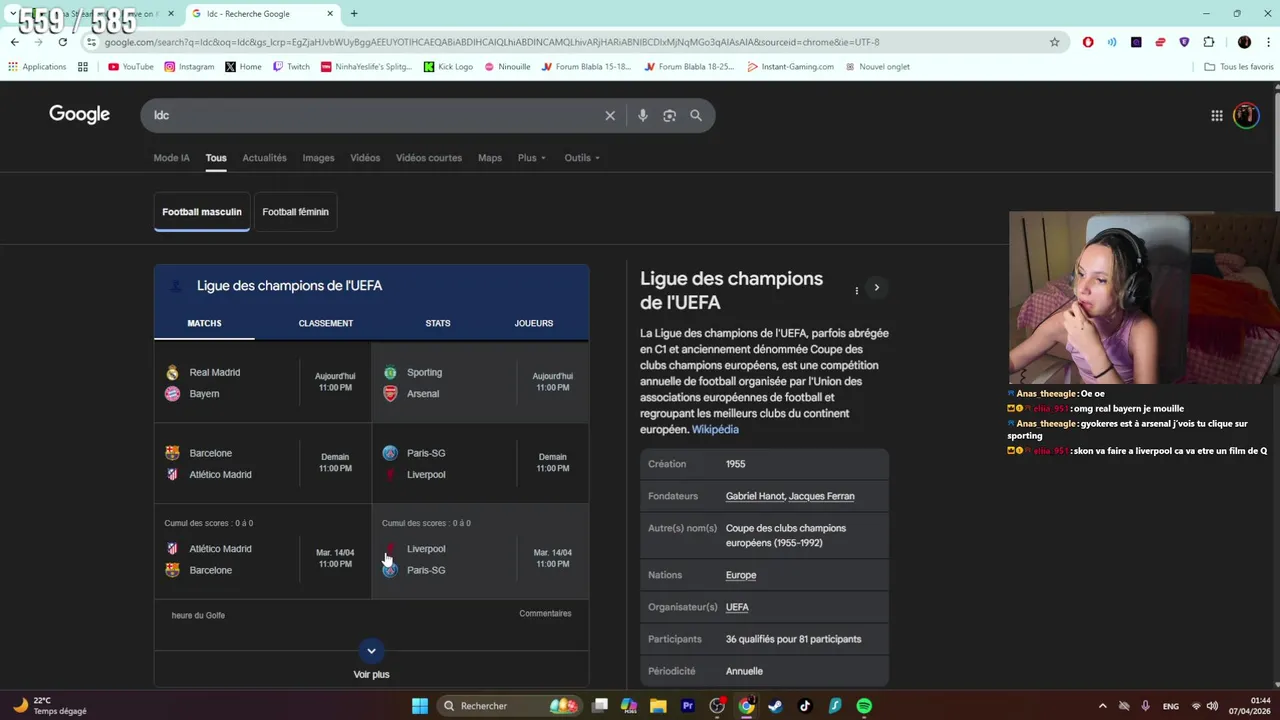Open more options in the knowledge panel
This screenshot has height=720, width=1280.
[x=856, y=290]
